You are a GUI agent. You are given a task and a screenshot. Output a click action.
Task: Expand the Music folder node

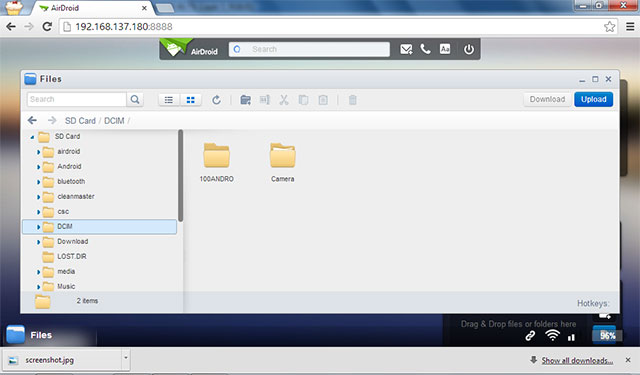pyautogui.click(x=38, y=287)
